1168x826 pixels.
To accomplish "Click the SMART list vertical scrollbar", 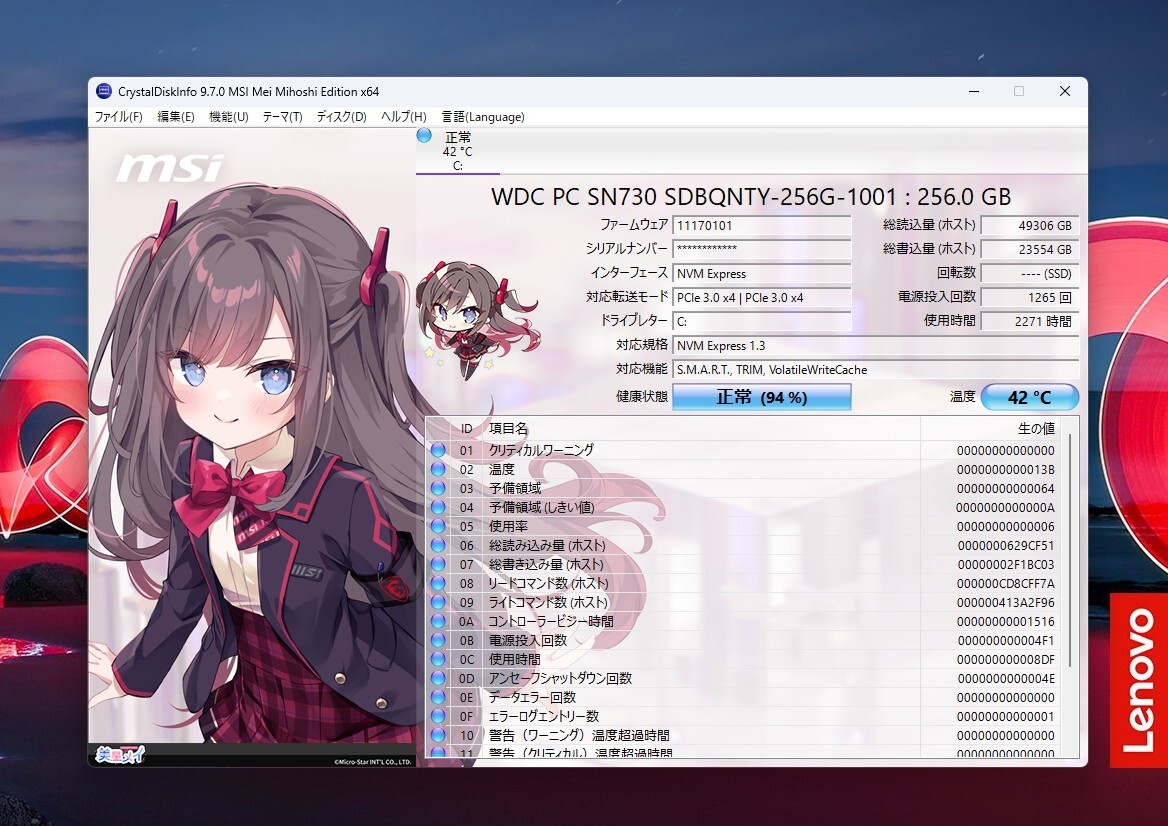I will point(1070,551).
